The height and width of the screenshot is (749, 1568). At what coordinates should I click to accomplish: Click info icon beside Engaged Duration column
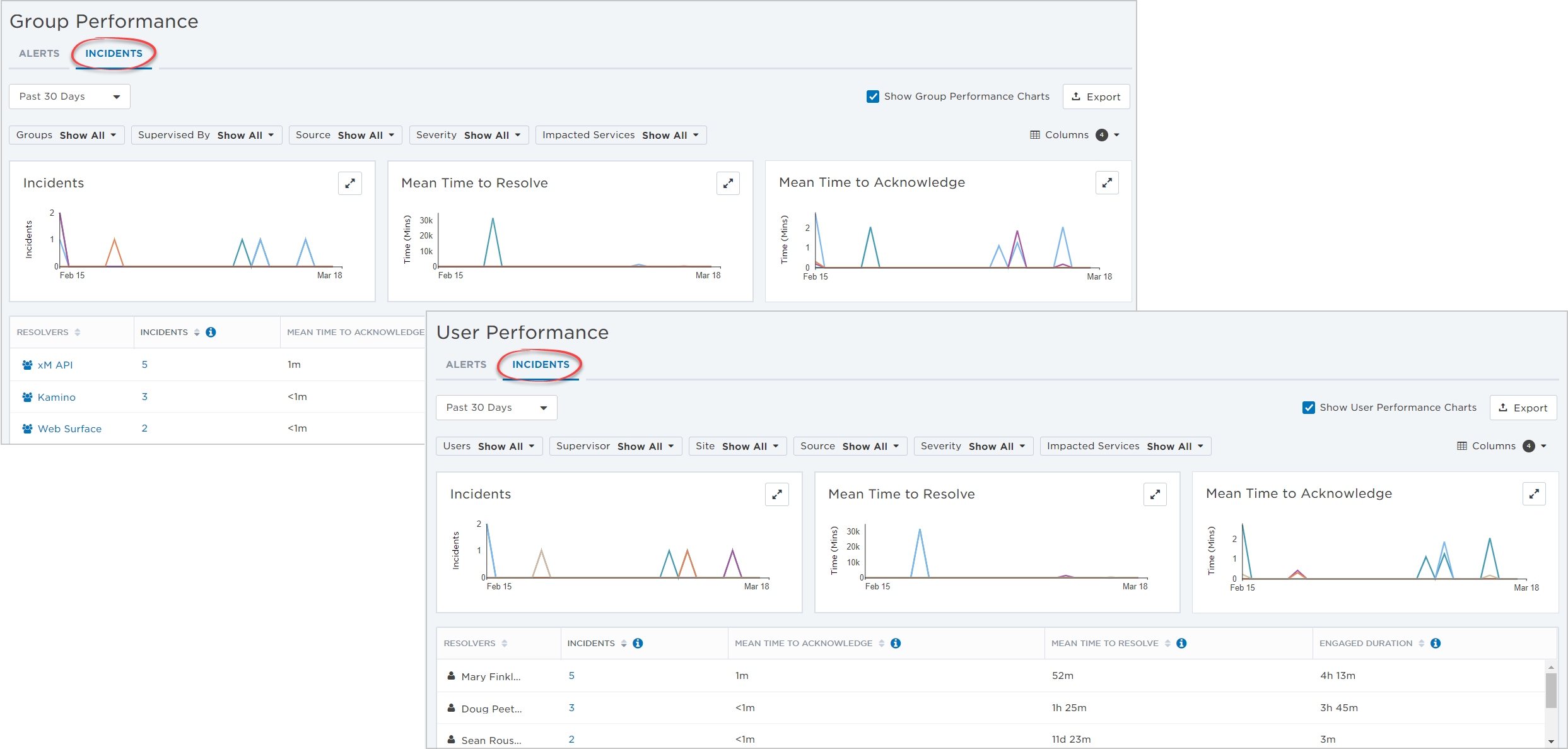coord(1436,643)
